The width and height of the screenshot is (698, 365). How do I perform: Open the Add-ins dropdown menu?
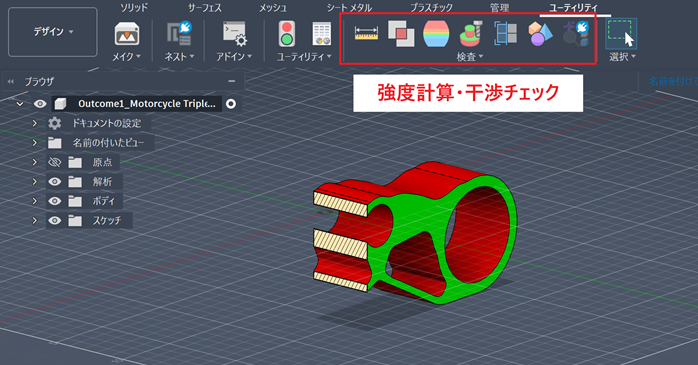click(x=234, y=57)
